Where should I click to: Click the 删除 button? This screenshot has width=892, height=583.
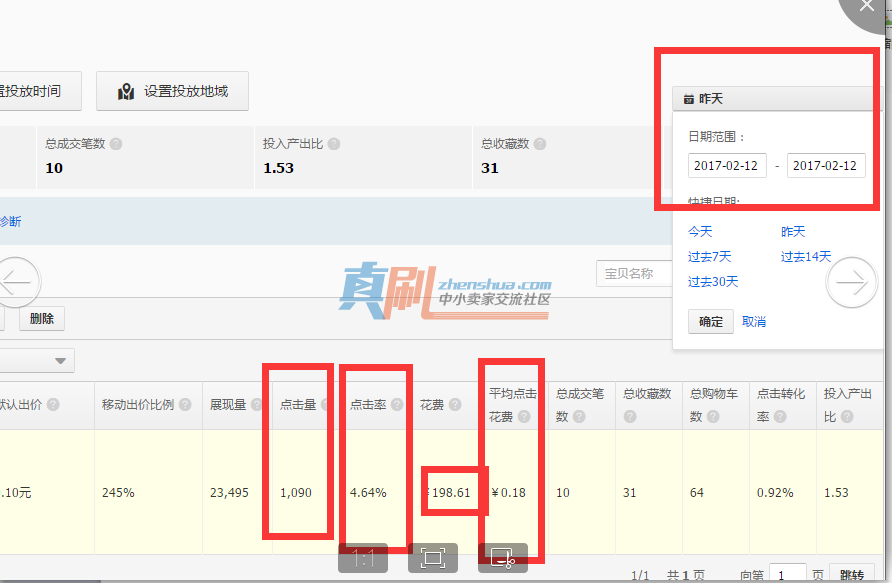point(42,319)
